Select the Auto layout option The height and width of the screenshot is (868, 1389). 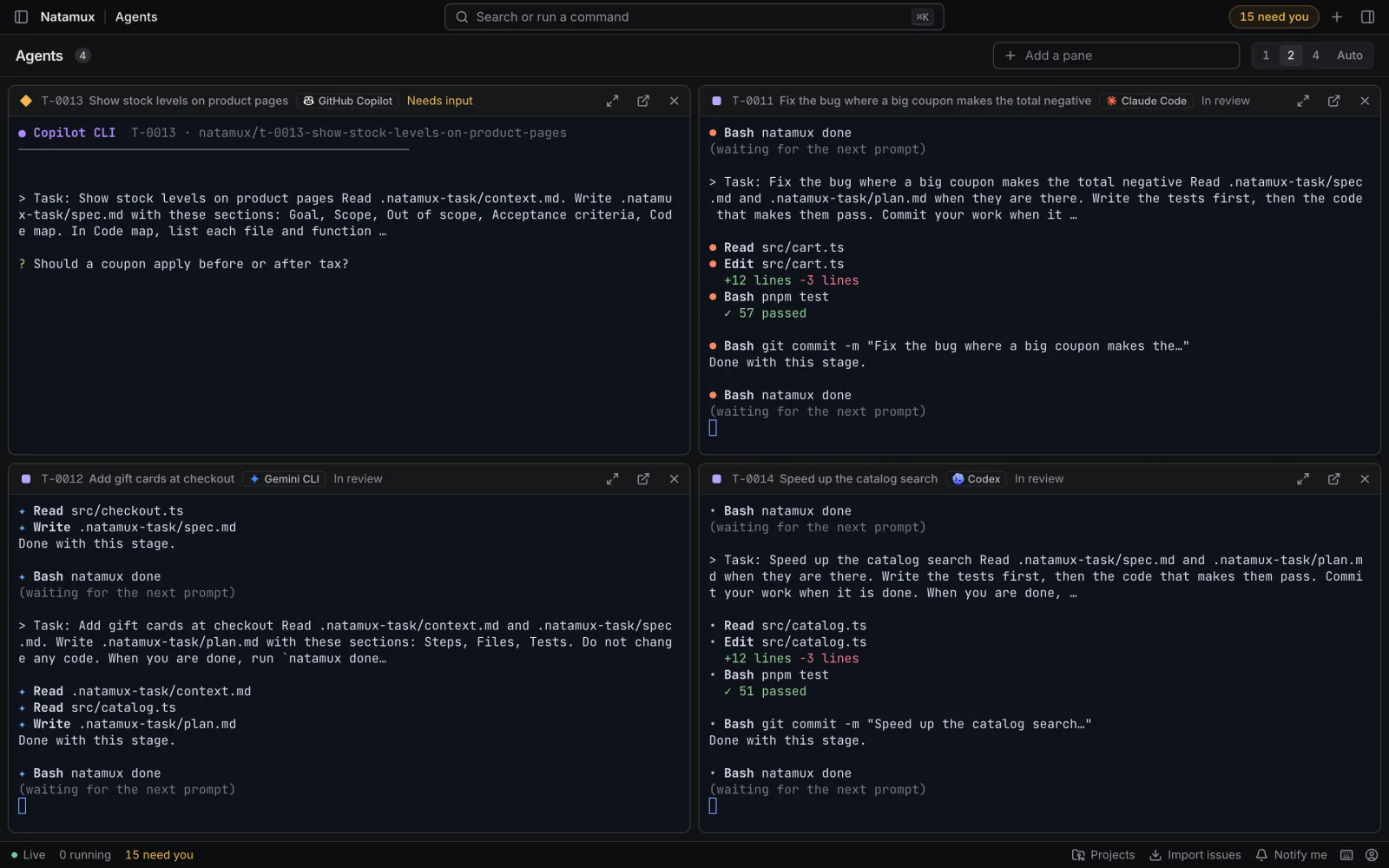click(x=1349, y=56)
